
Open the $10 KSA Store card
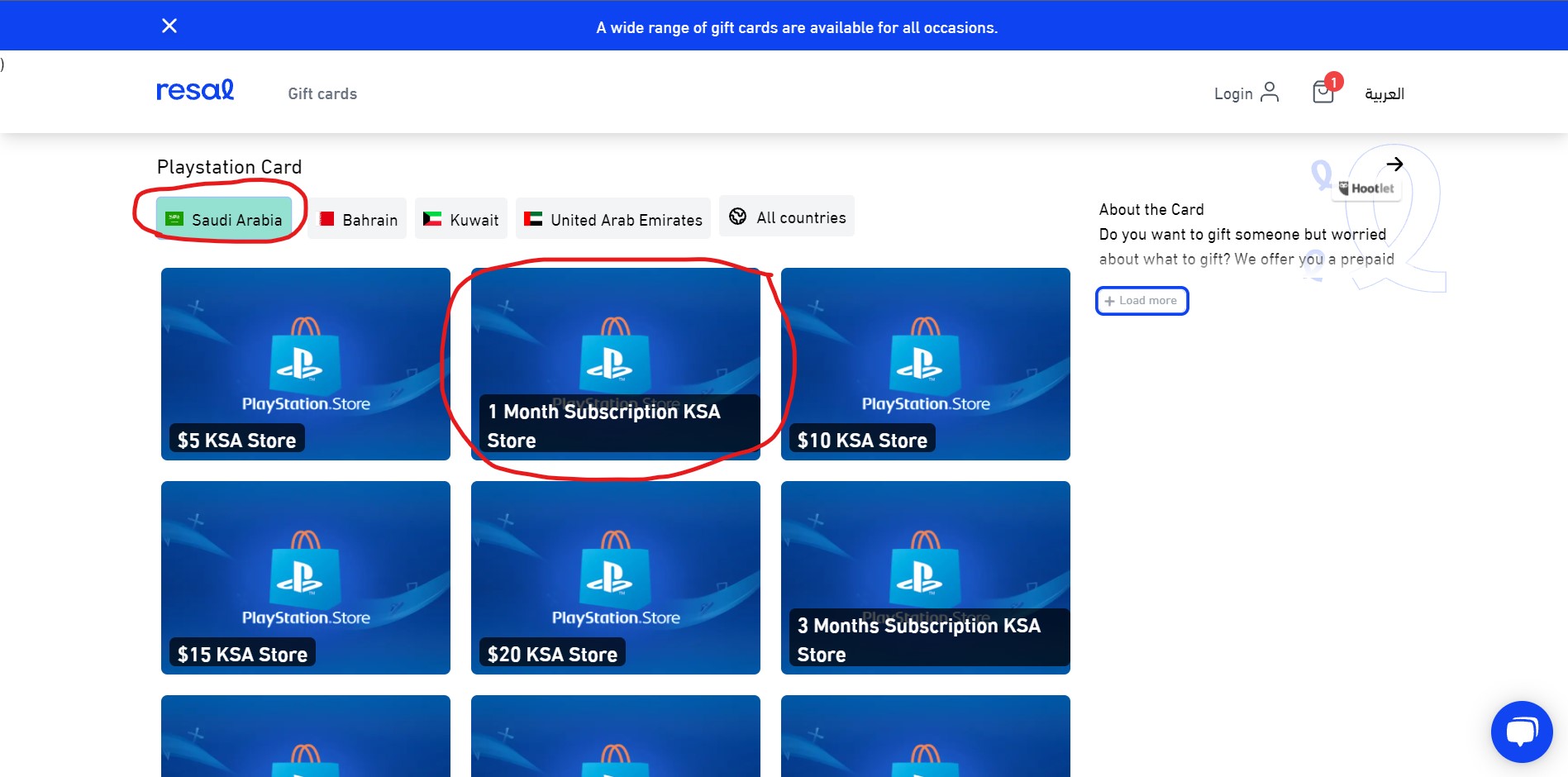[926, 364]
